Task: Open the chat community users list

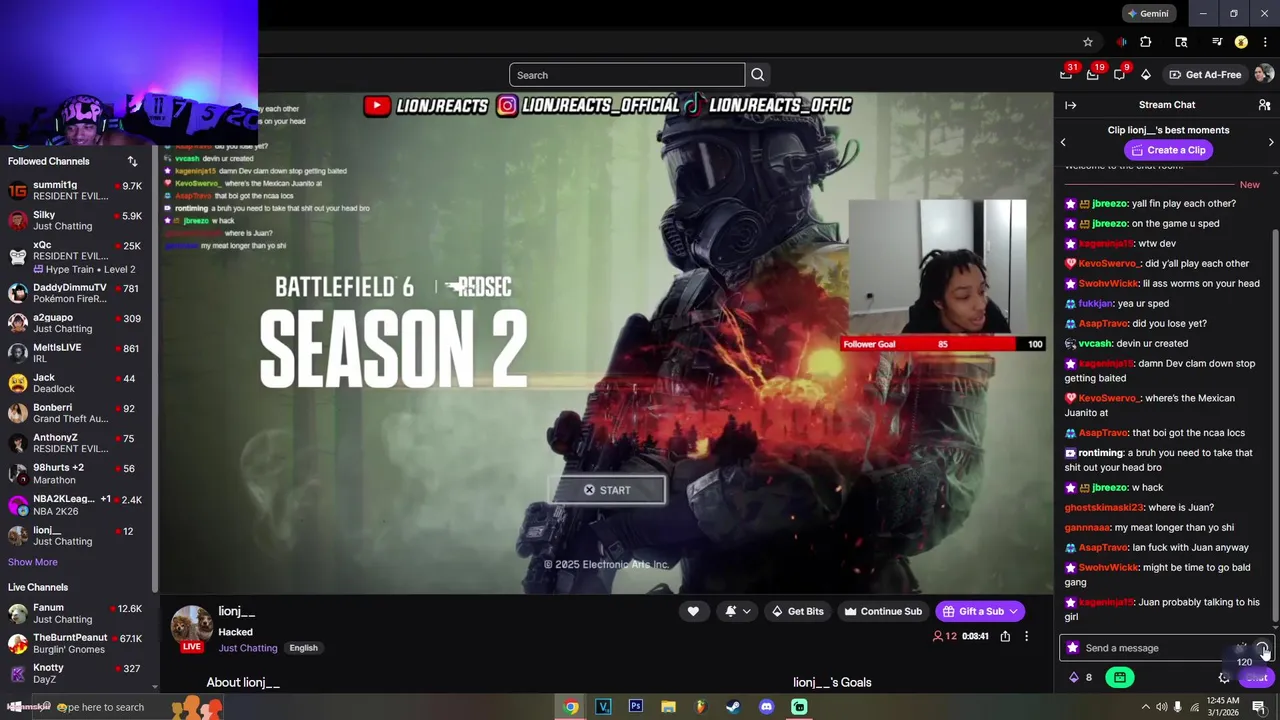Action: coord(1264,105)
